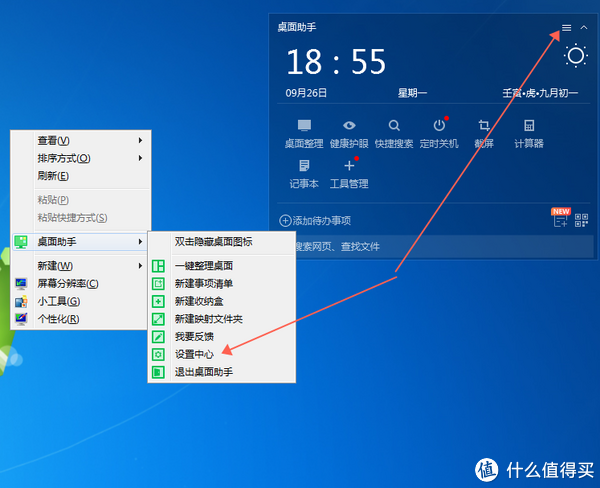Image resolution: width=600 pixels, height=488 pixels.
Task: Start the 截屏 screenshot tool
Action: 484,134
